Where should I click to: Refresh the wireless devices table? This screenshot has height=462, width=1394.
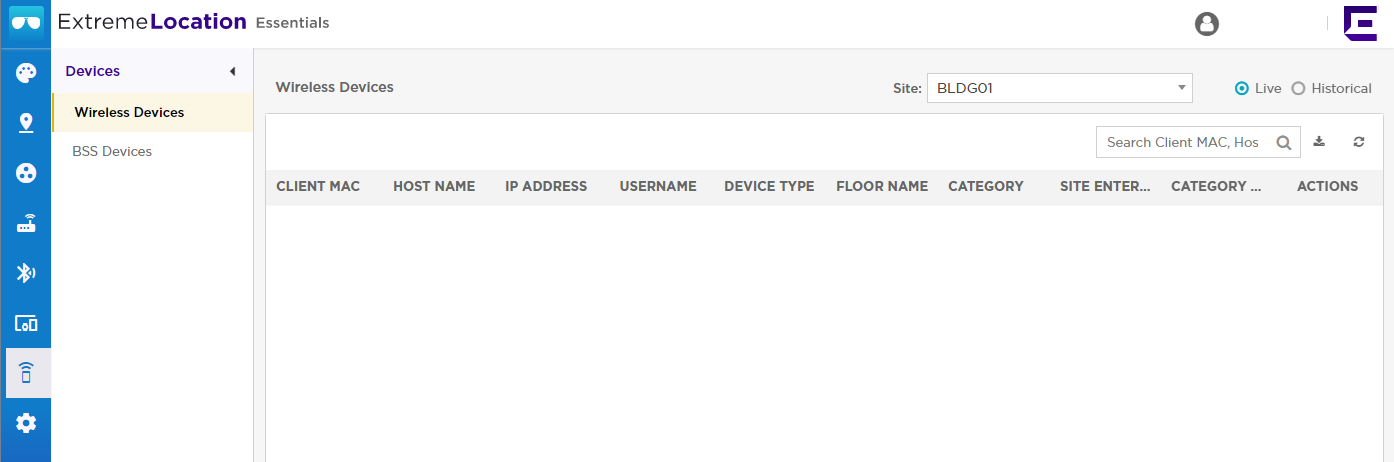pyautogui.click(x=1359, y=142)
